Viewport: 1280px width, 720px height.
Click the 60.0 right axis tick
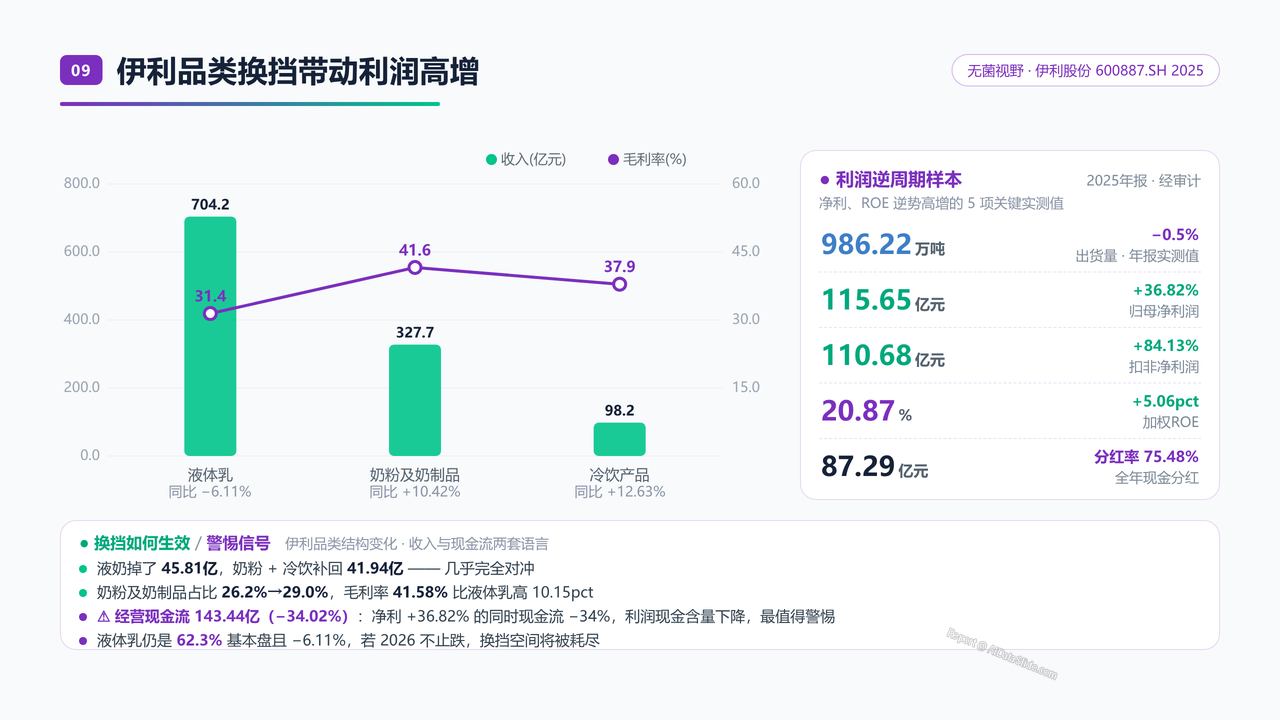tap(745, 183)
